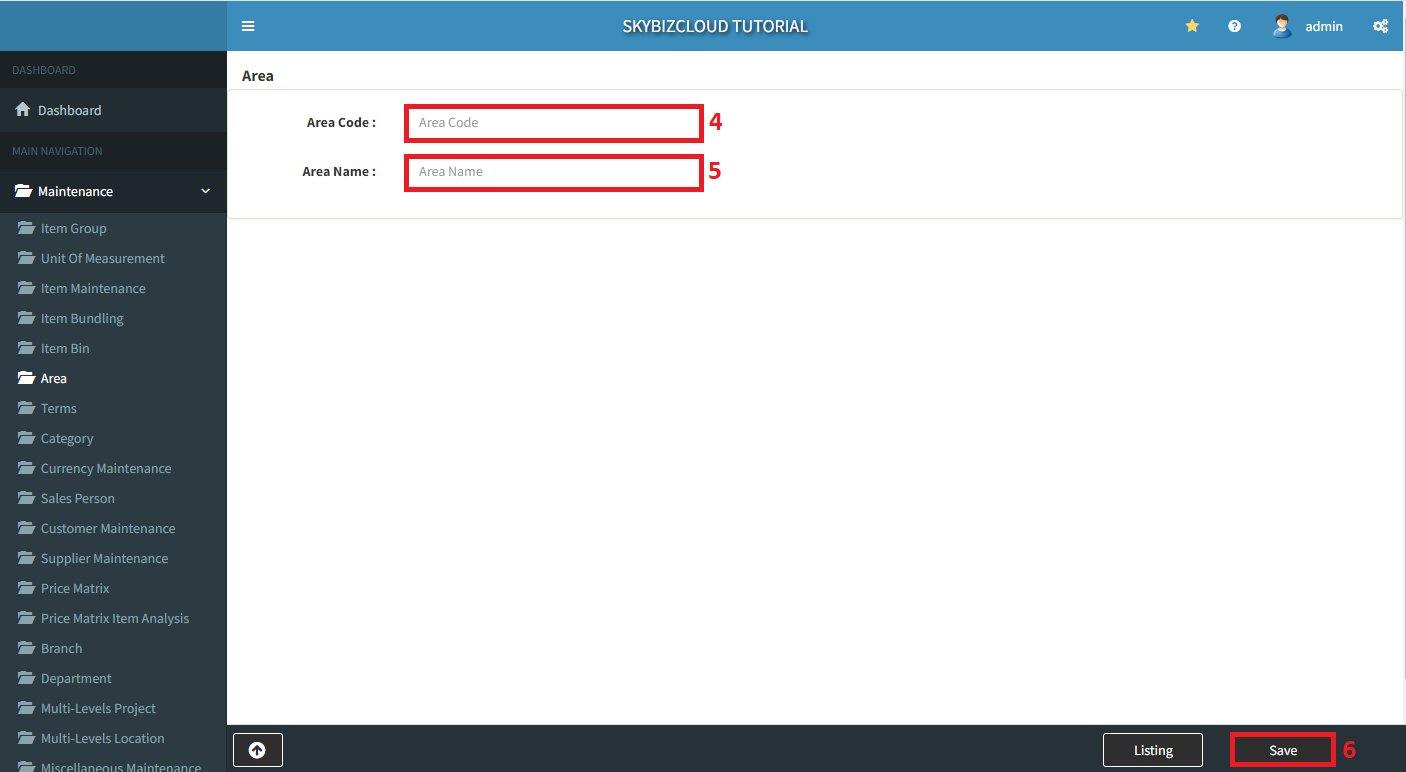The height and width of the screenshot is (772, 1406).
Task: Click the Listing button
Action: tap(1153, 750)
